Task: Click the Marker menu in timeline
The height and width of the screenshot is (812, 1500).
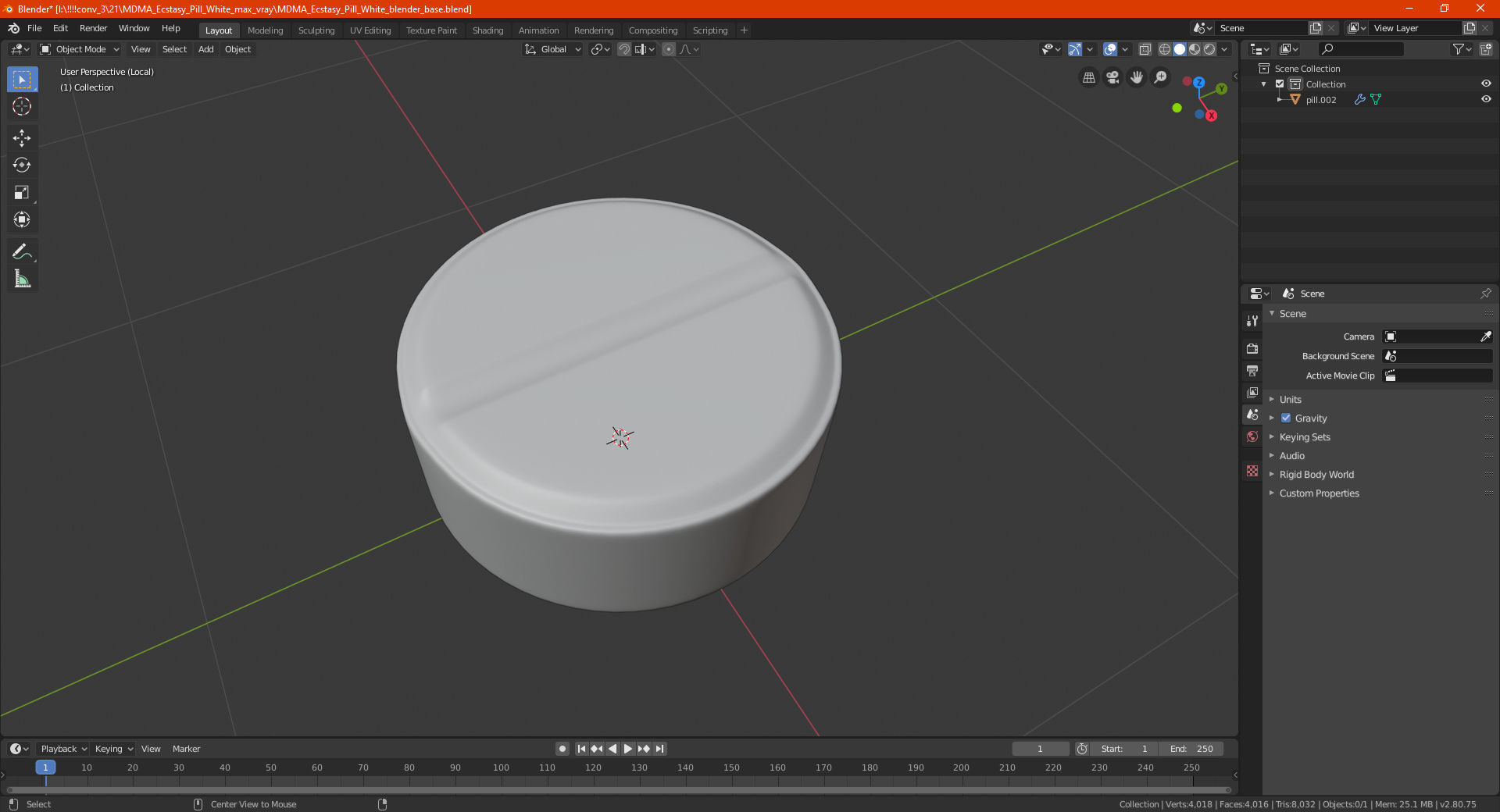Action: click(x=186, y=749)
